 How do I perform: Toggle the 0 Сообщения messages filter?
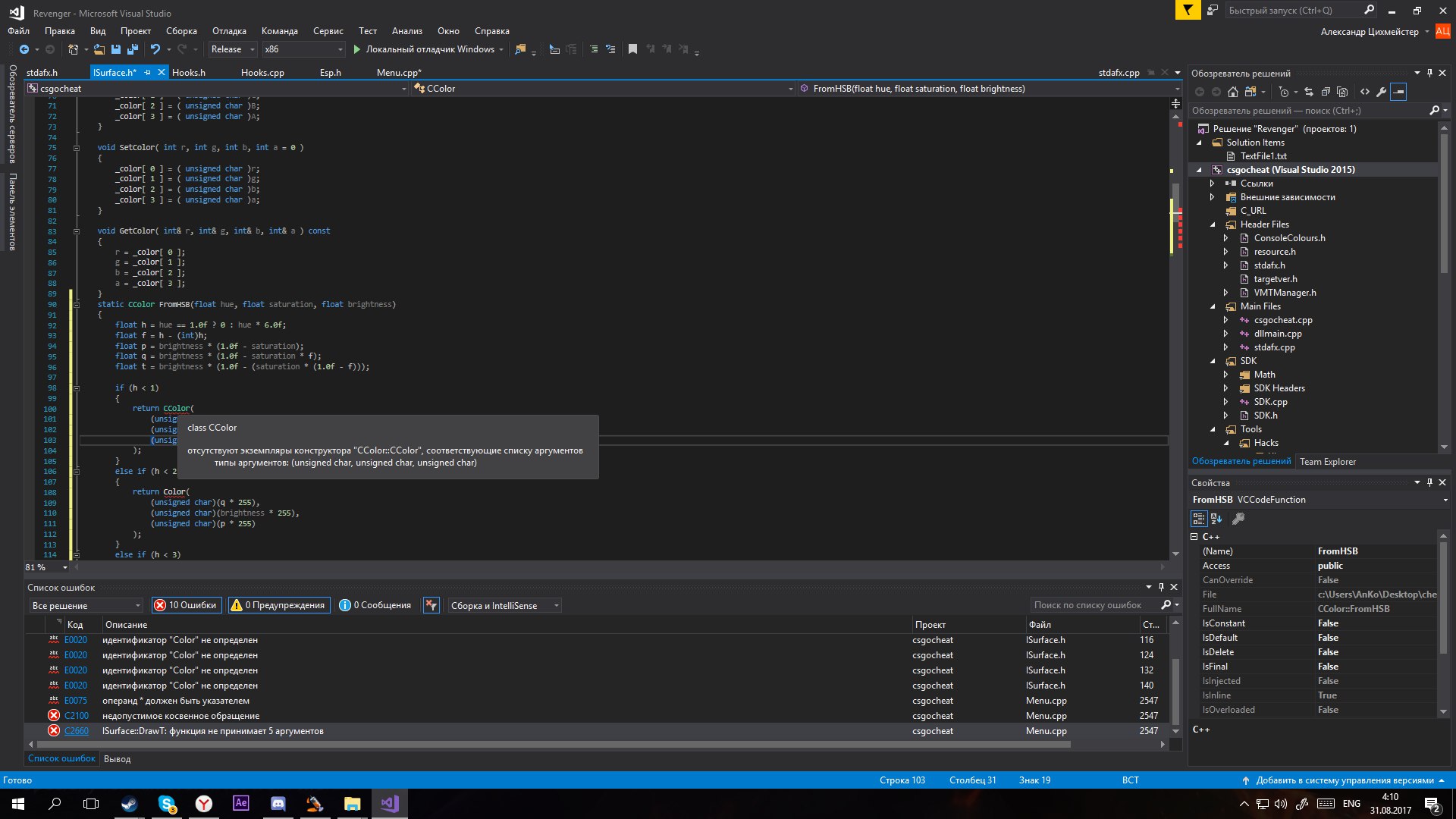pyautogui.click(x=375, y=605)
